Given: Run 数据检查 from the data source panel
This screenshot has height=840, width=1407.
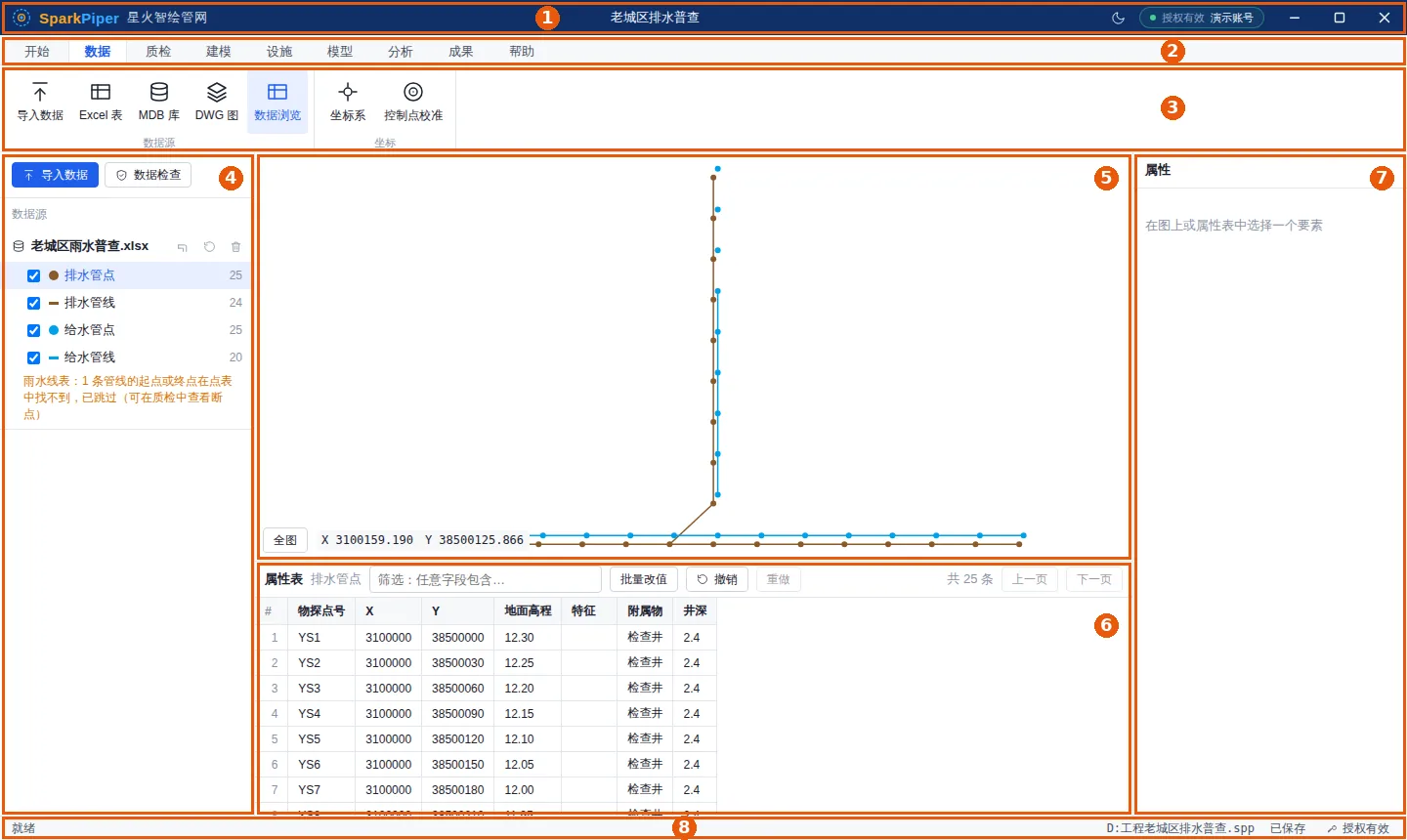Looking at the screenshot, I should tap(149, 175).
